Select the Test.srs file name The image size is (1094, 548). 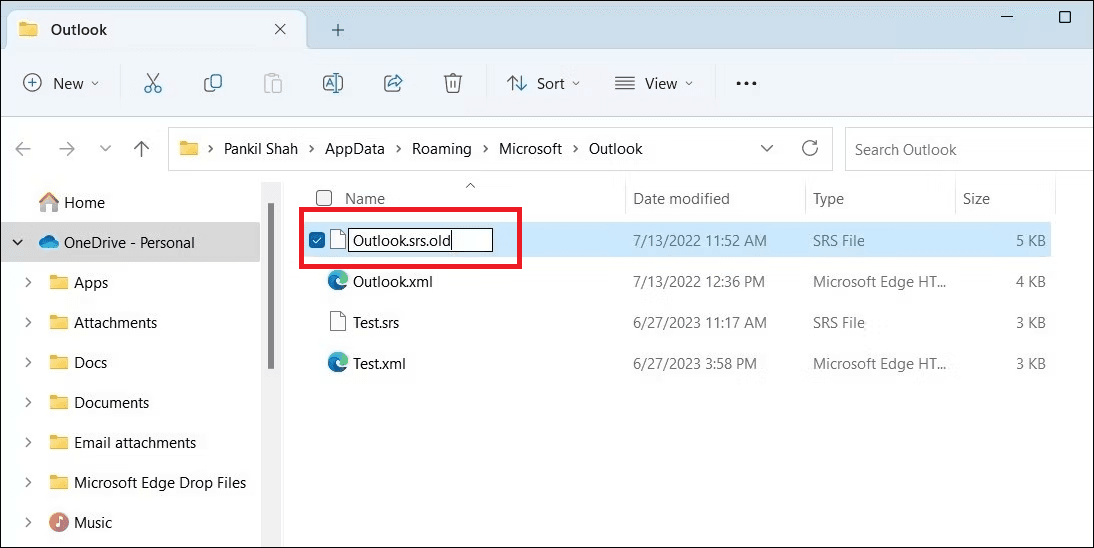coord(376,323)
